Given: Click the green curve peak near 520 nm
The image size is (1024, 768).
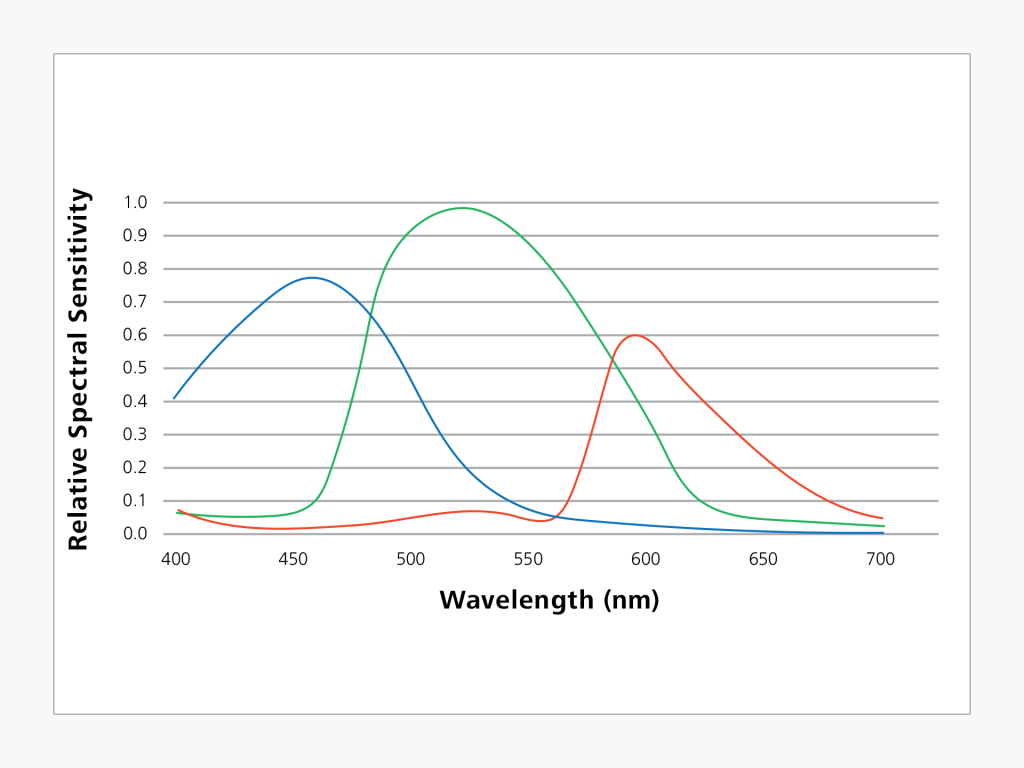Looking at the screenshot, I should [462, 208].
